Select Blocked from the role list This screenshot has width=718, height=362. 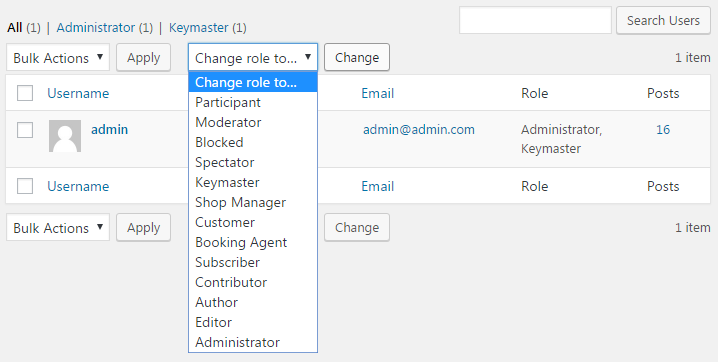(253, 142)
